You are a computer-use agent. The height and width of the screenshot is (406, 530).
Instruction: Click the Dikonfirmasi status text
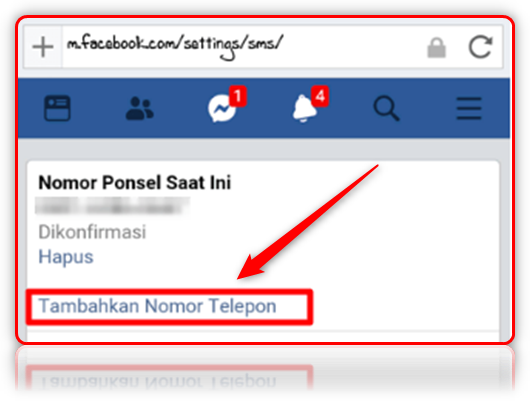(92, 232)
